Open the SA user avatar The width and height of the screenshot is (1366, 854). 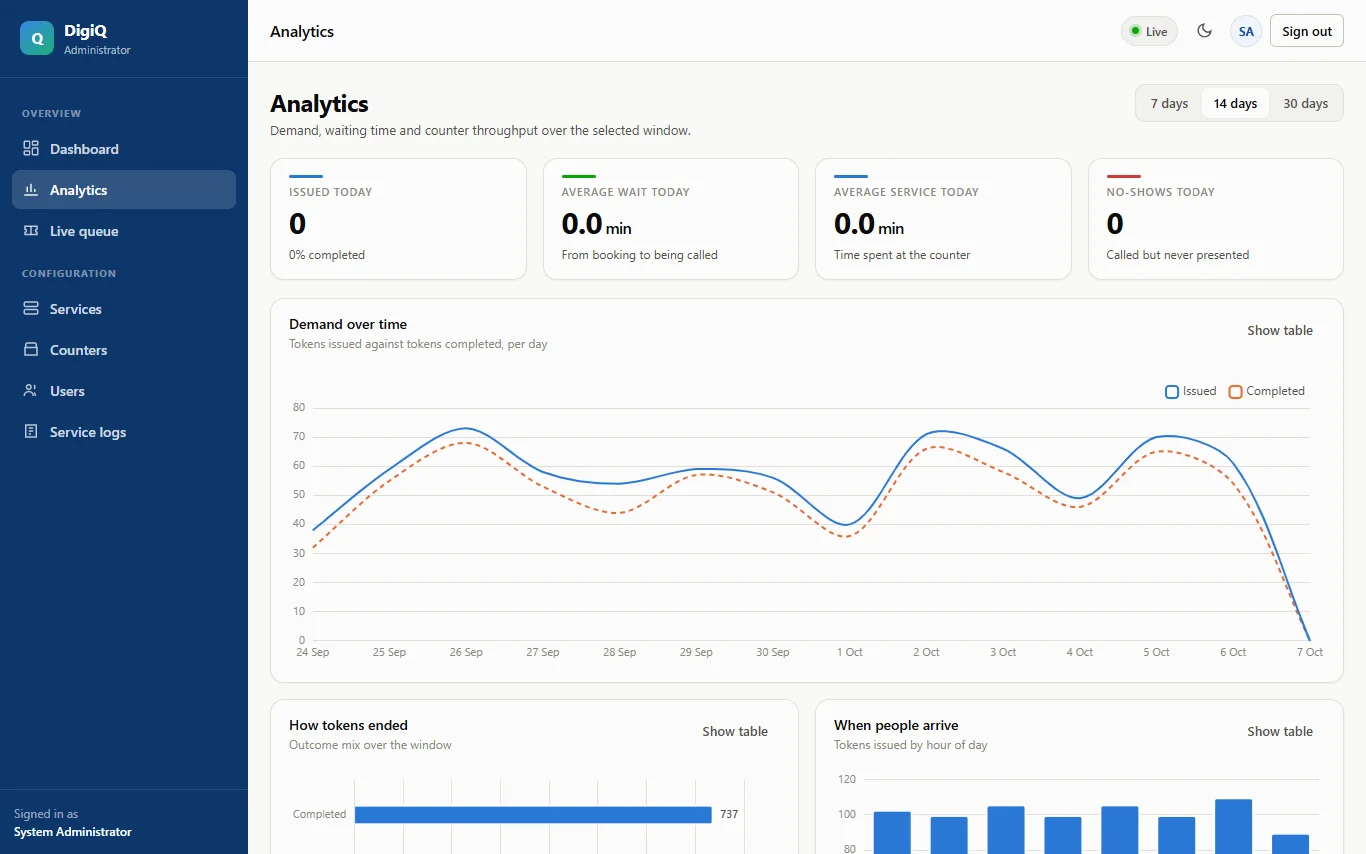[x=1246, y=31]
